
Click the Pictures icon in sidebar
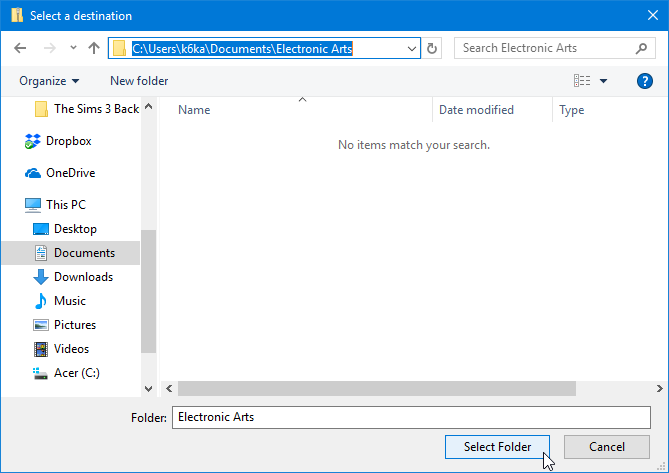tap(41, 325)
